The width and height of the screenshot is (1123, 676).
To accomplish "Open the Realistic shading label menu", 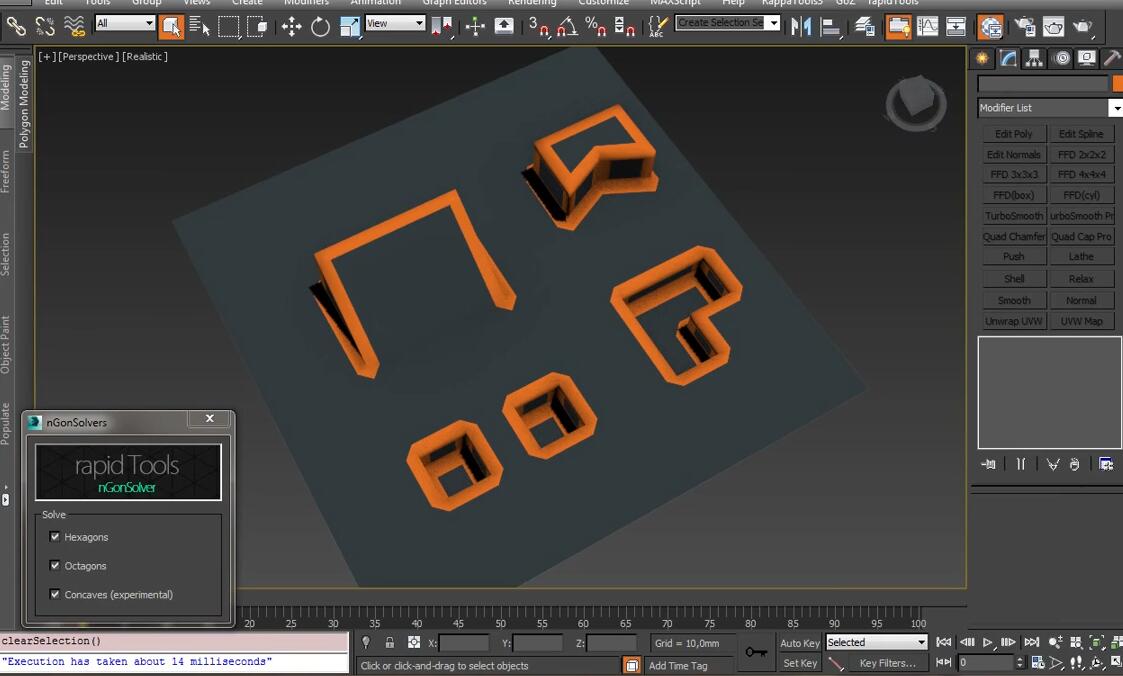I will [x=145, y=57].
